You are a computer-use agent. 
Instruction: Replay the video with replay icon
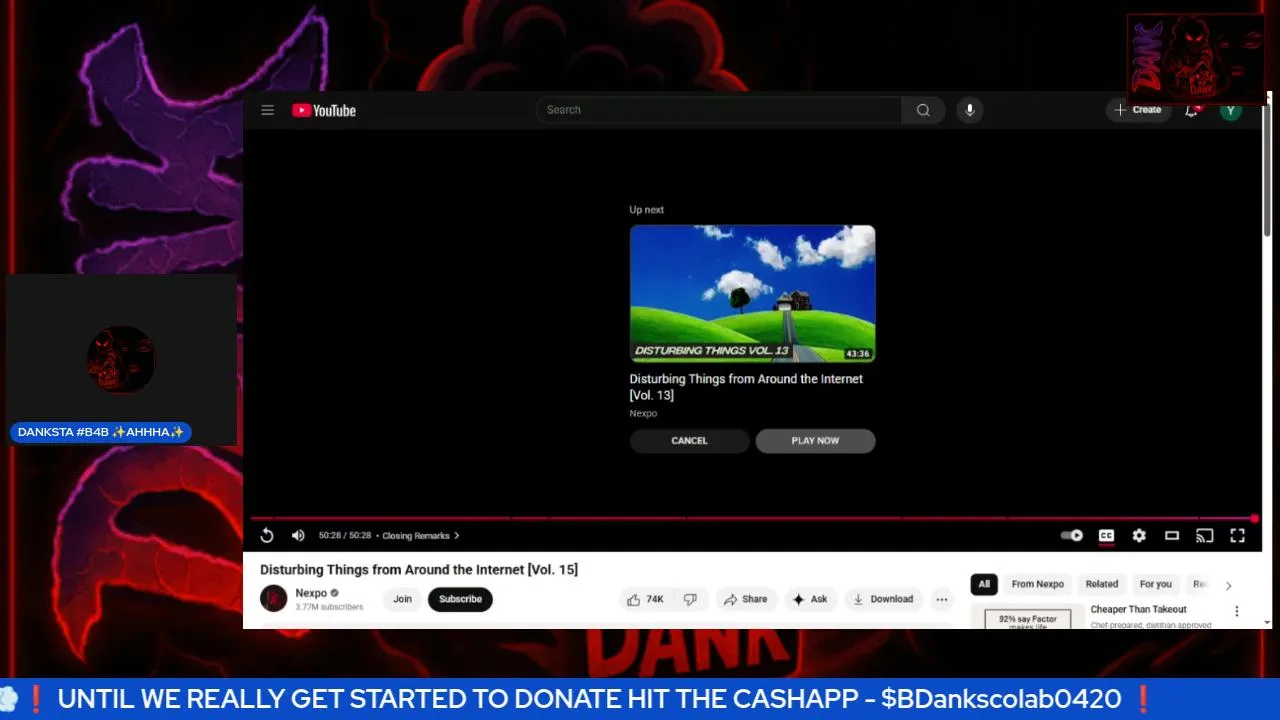point(267,536)
